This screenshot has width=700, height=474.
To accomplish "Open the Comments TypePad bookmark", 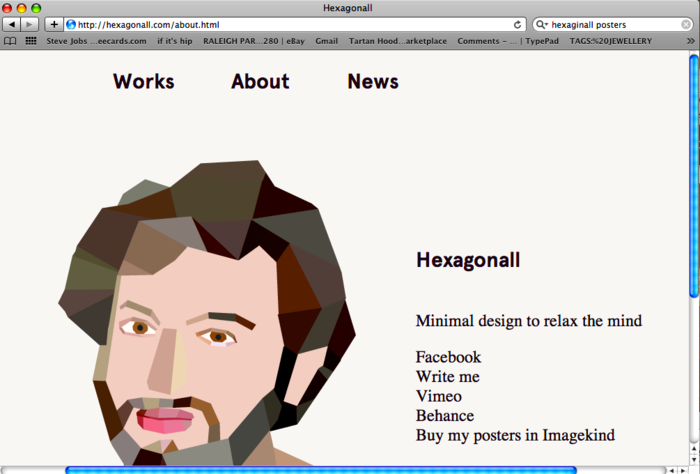I will click(508, 41).
